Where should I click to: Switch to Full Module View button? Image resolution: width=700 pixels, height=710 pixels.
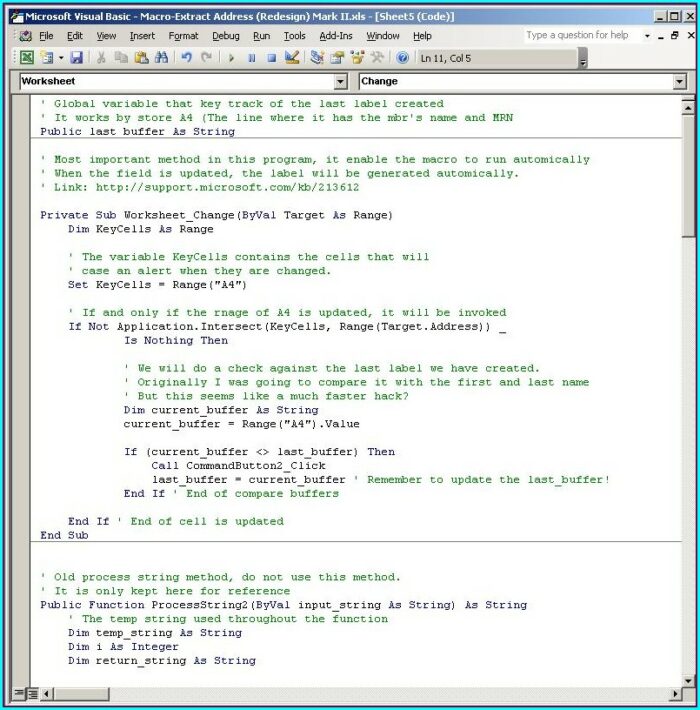33,693
